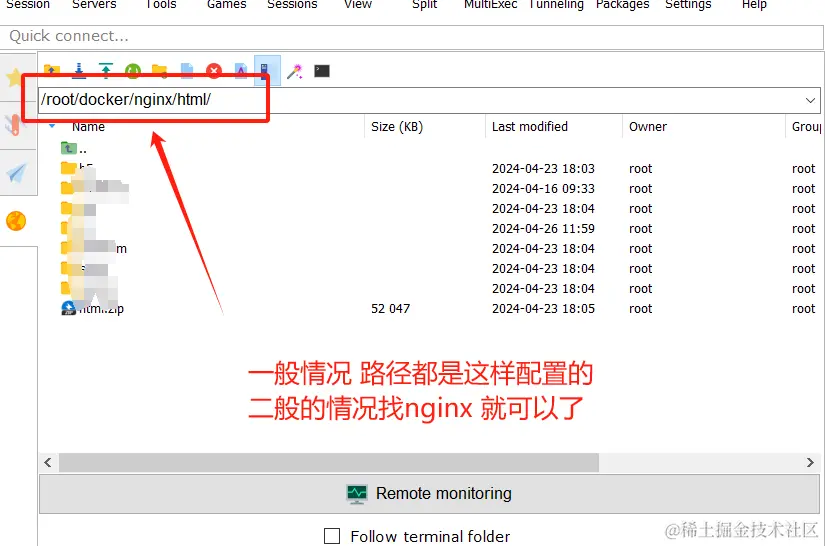Click the upload to current folder icon
The width and height of the screenshot is (825, 546).
point(106,71)
